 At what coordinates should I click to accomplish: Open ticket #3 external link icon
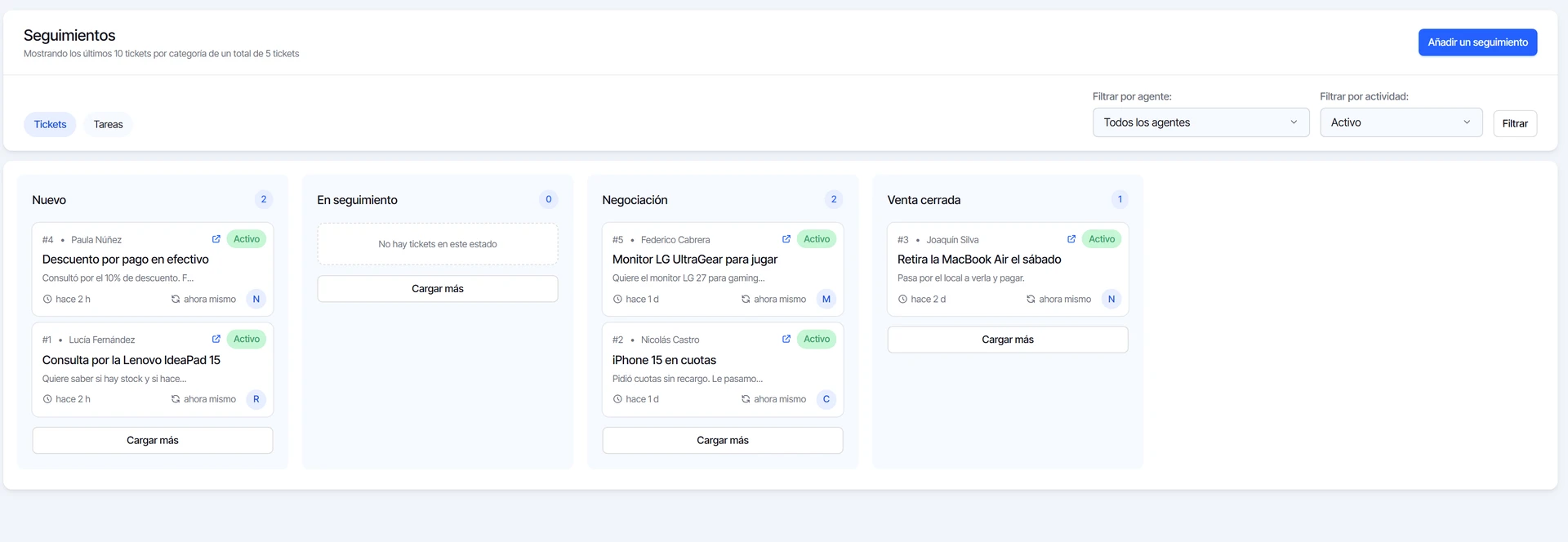(1071, 239)
